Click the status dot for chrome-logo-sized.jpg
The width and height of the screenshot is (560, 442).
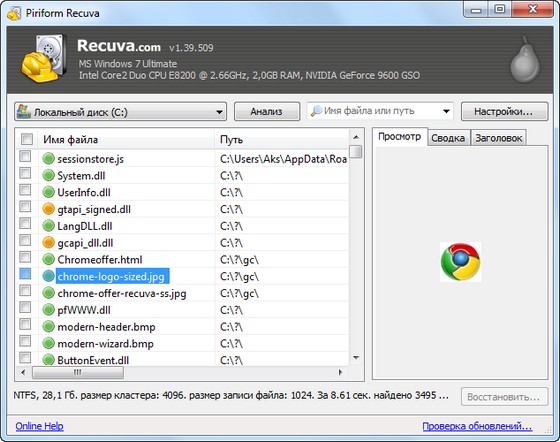(48, 276)
